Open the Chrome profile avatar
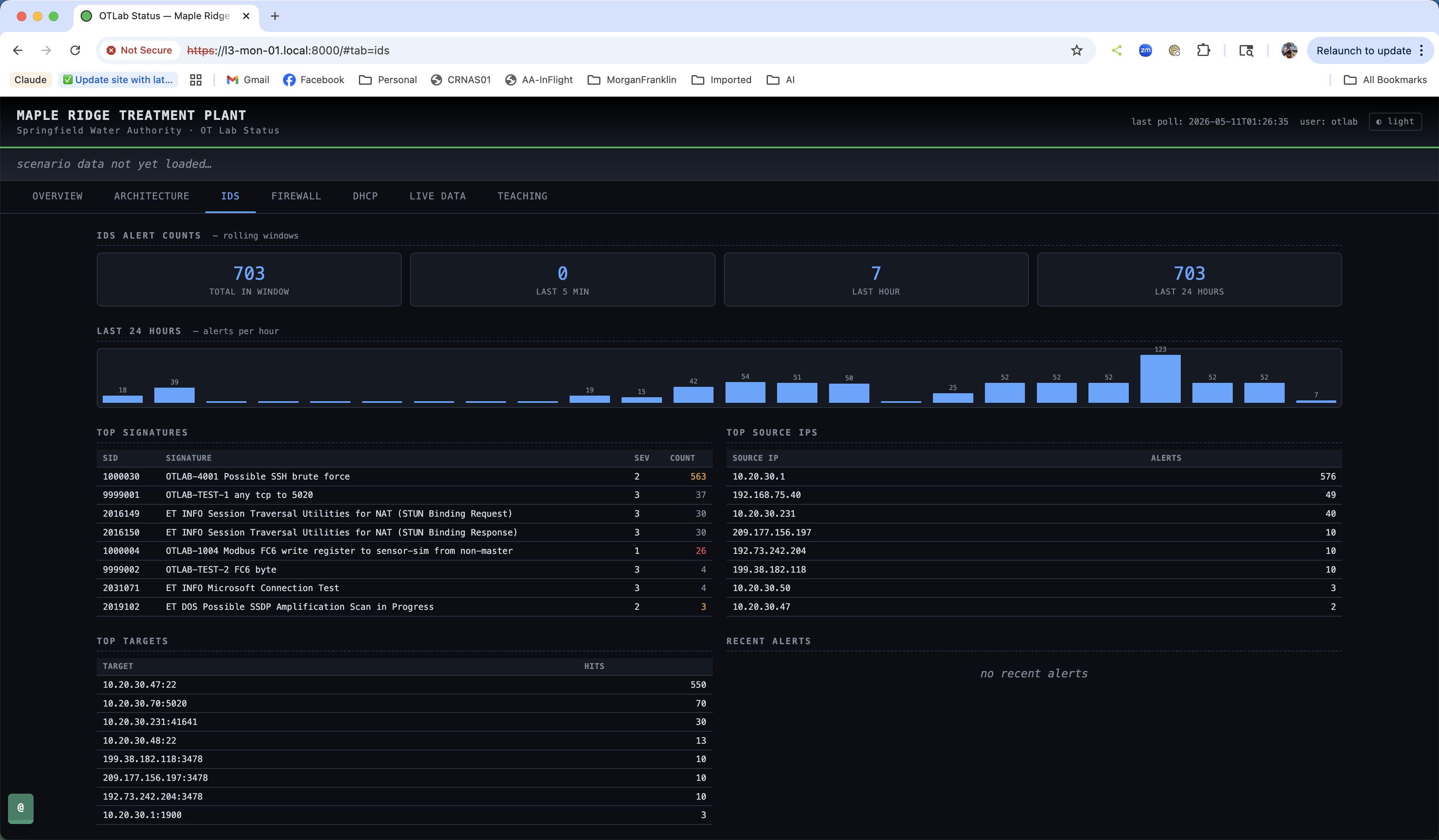 pyautogui.click(x=1289, y=50)
